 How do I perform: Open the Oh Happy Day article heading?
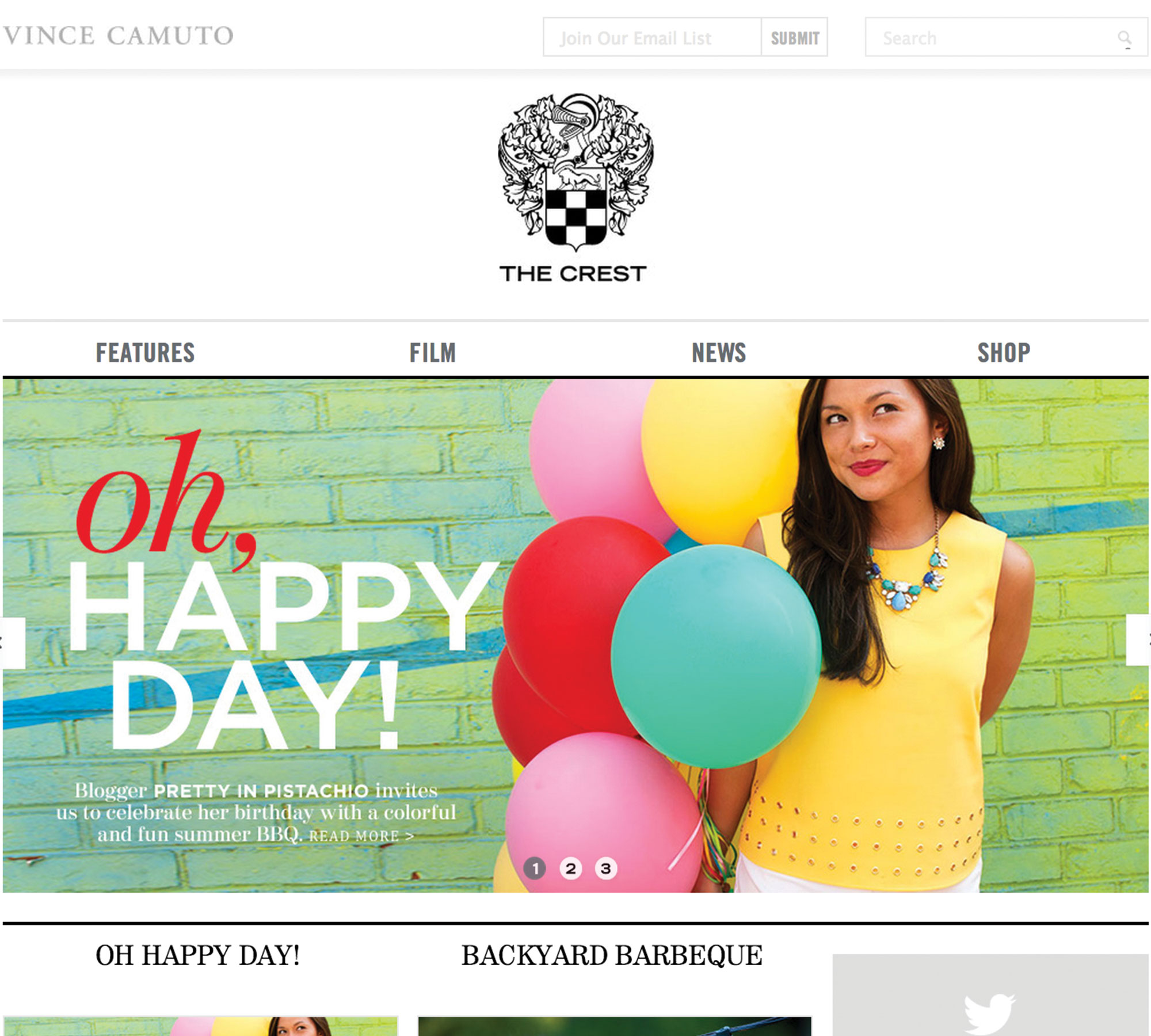(x=197, y=955)
